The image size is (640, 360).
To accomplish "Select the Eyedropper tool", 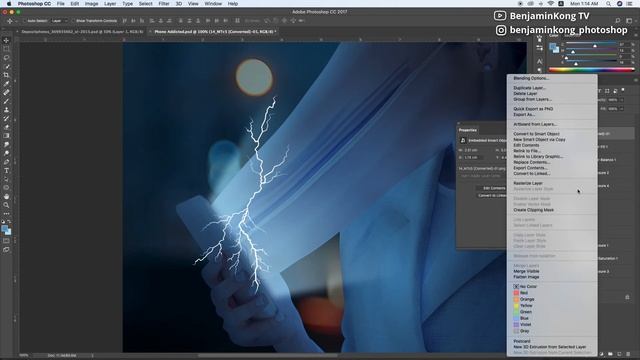I will coord(6,84).
